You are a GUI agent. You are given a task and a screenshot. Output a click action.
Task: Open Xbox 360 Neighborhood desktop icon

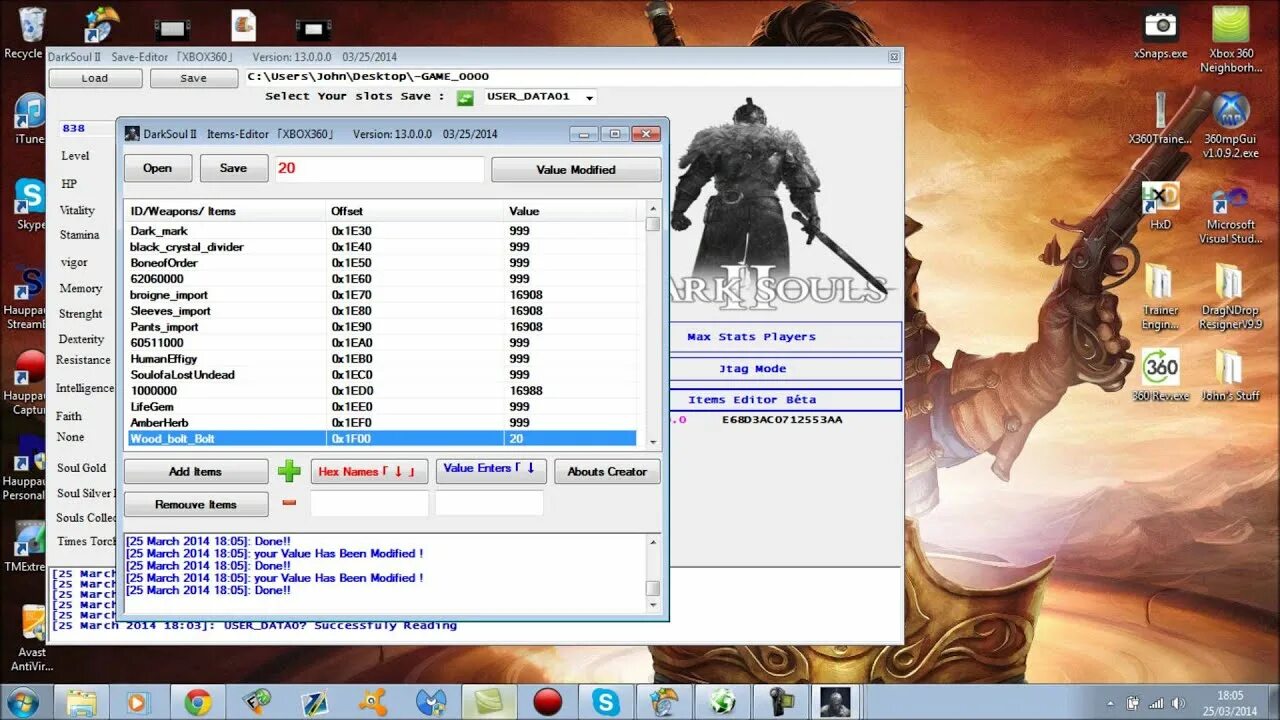tap(1231, 40)
